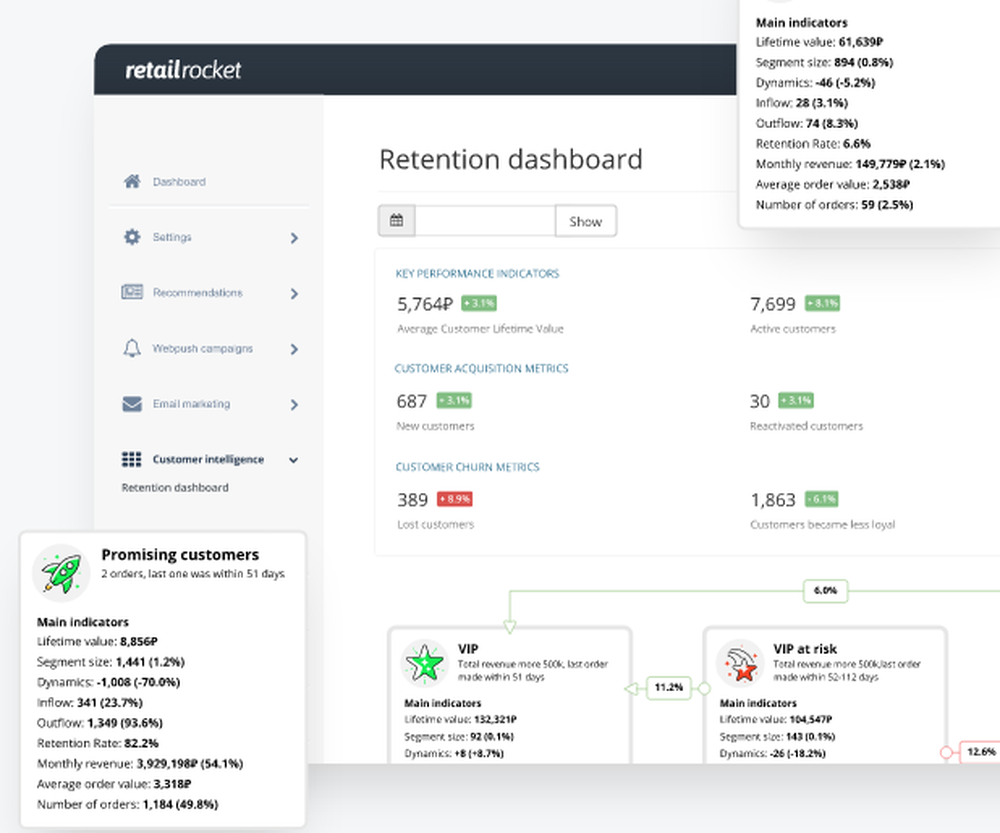Click the Recommendations card icon
This screenshot has height=833, width=1000.
click(x=132, y=293)
